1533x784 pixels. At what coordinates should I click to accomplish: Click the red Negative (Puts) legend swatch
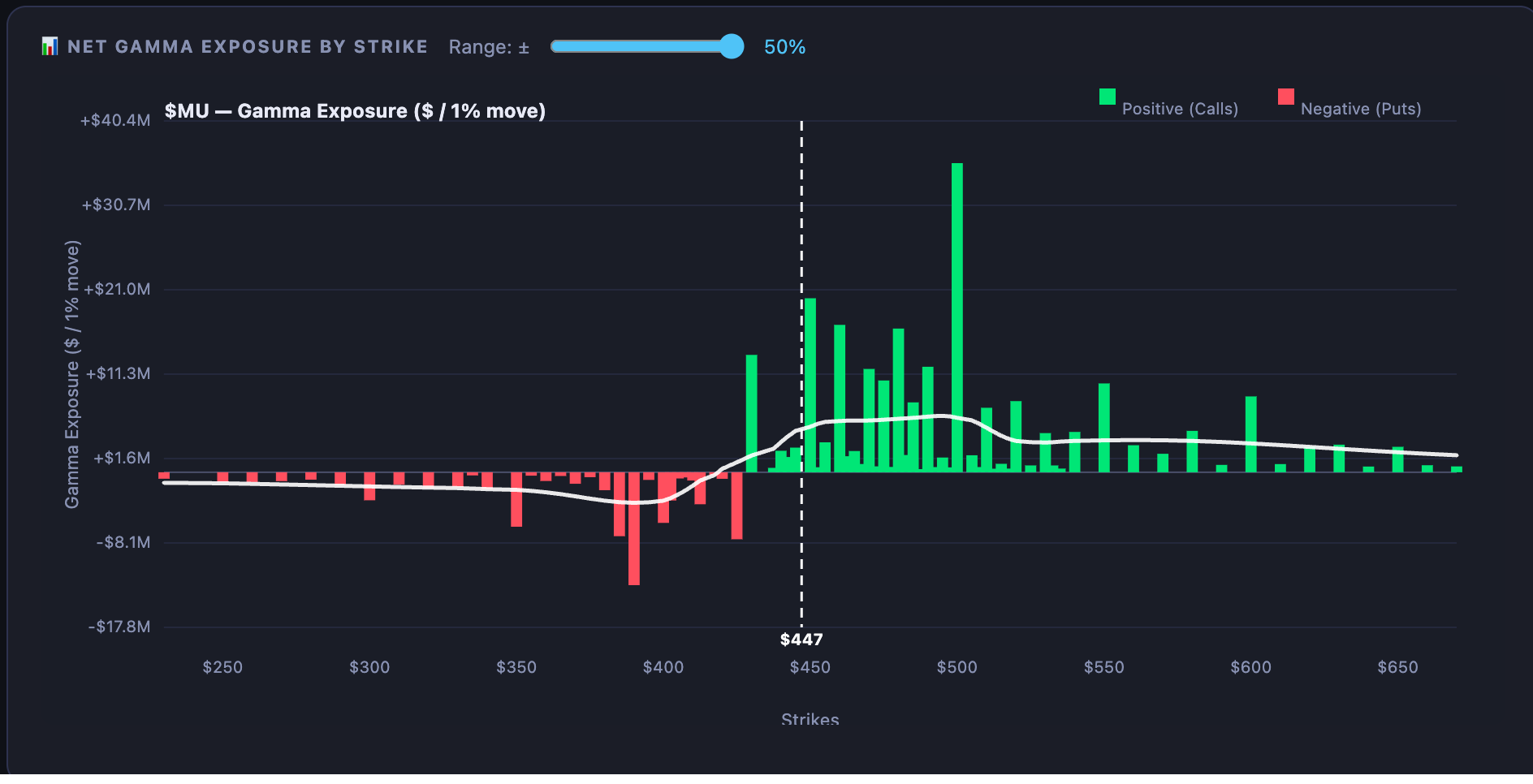point(1285,97)
